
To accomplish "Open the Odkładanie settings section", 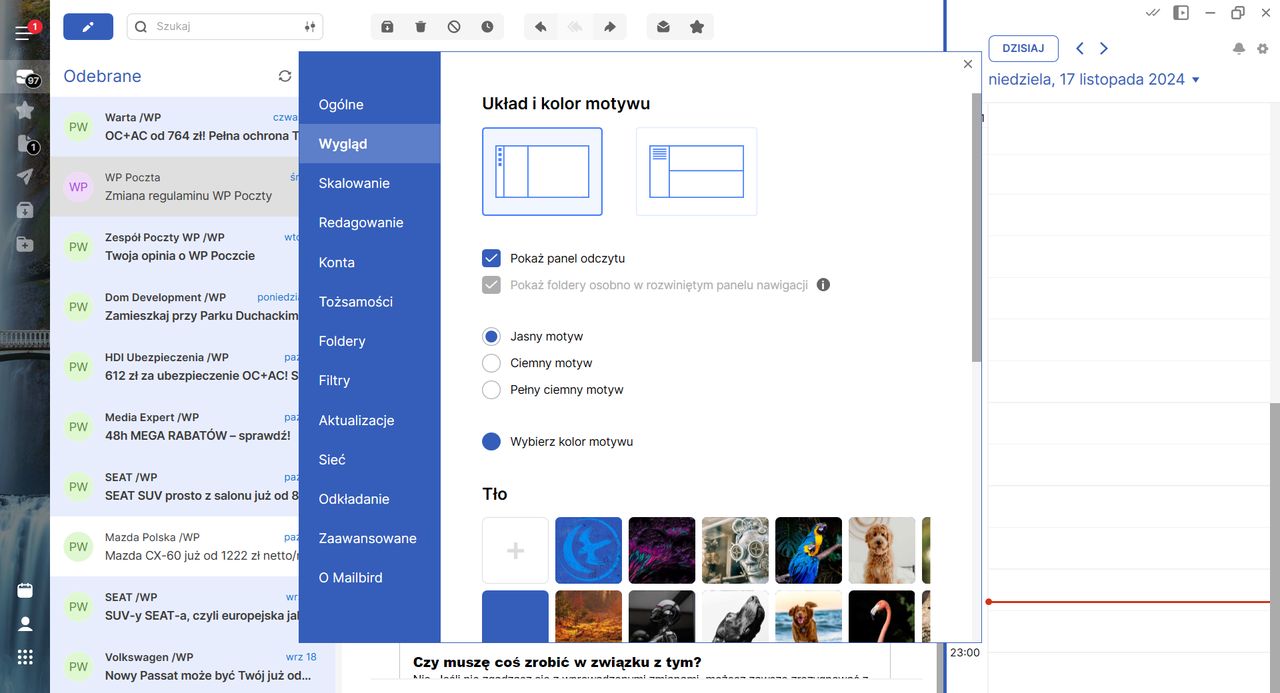I will tap(369, 499).
